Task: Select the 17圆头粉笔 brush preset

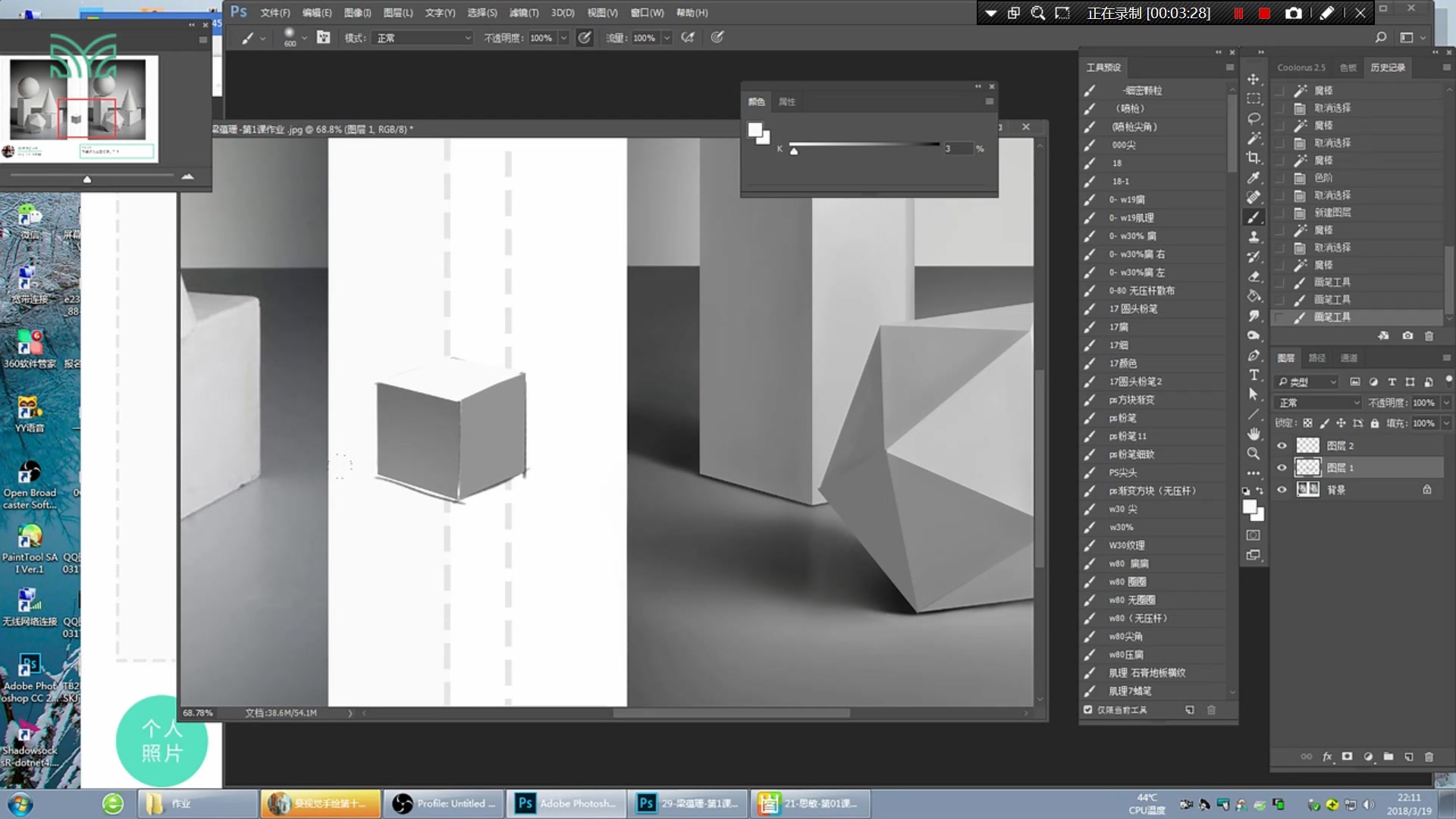Action: [1133, 309]
